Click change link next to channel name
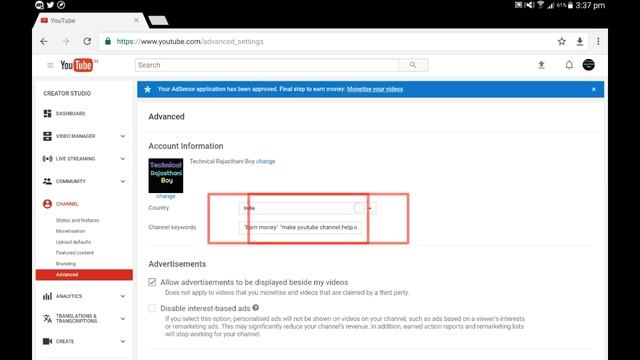This screenshot has width=640, height=360. tap(266, 161)
